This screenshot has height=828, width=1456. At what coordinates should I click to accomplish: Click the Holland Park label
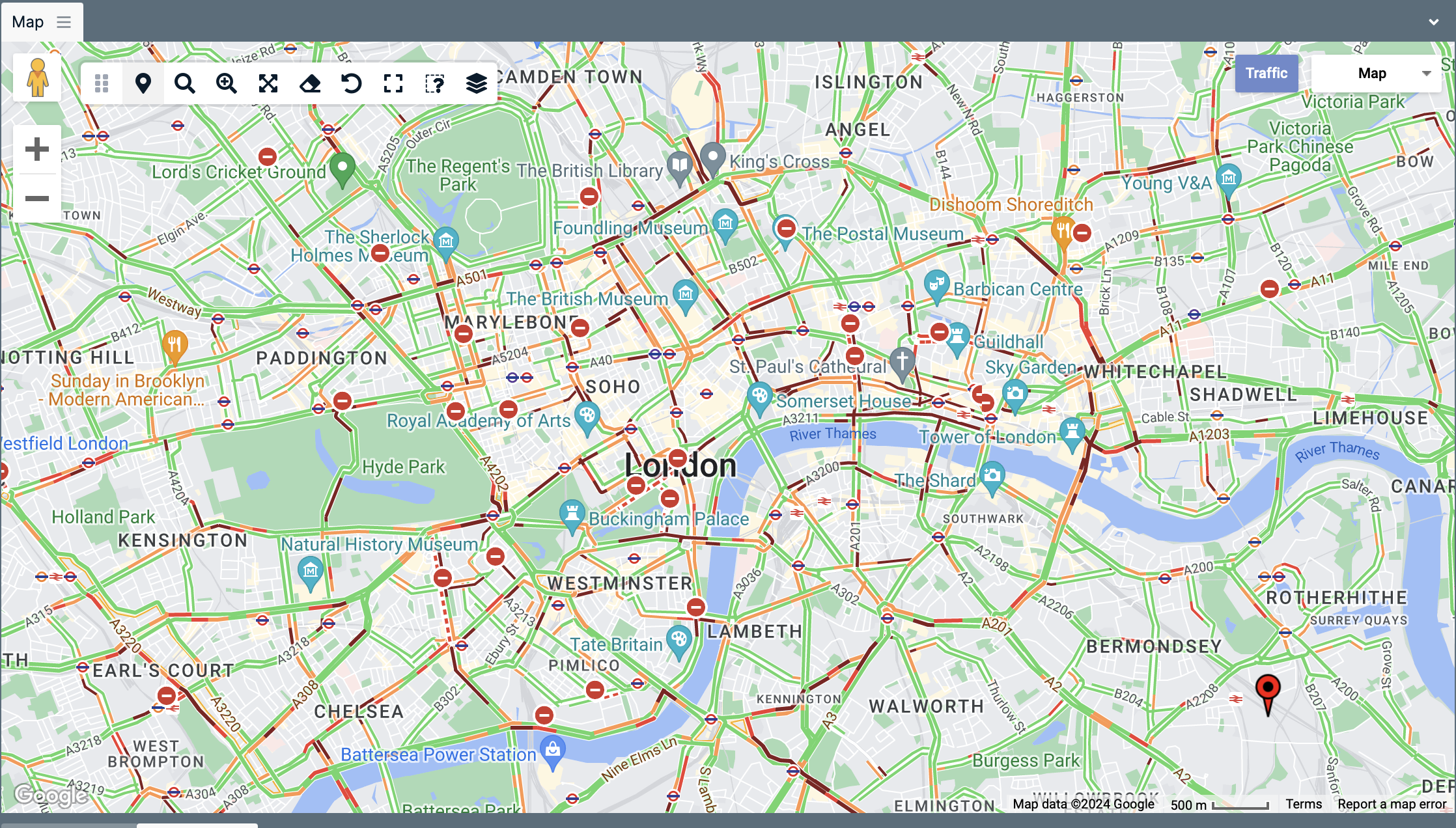103,517
